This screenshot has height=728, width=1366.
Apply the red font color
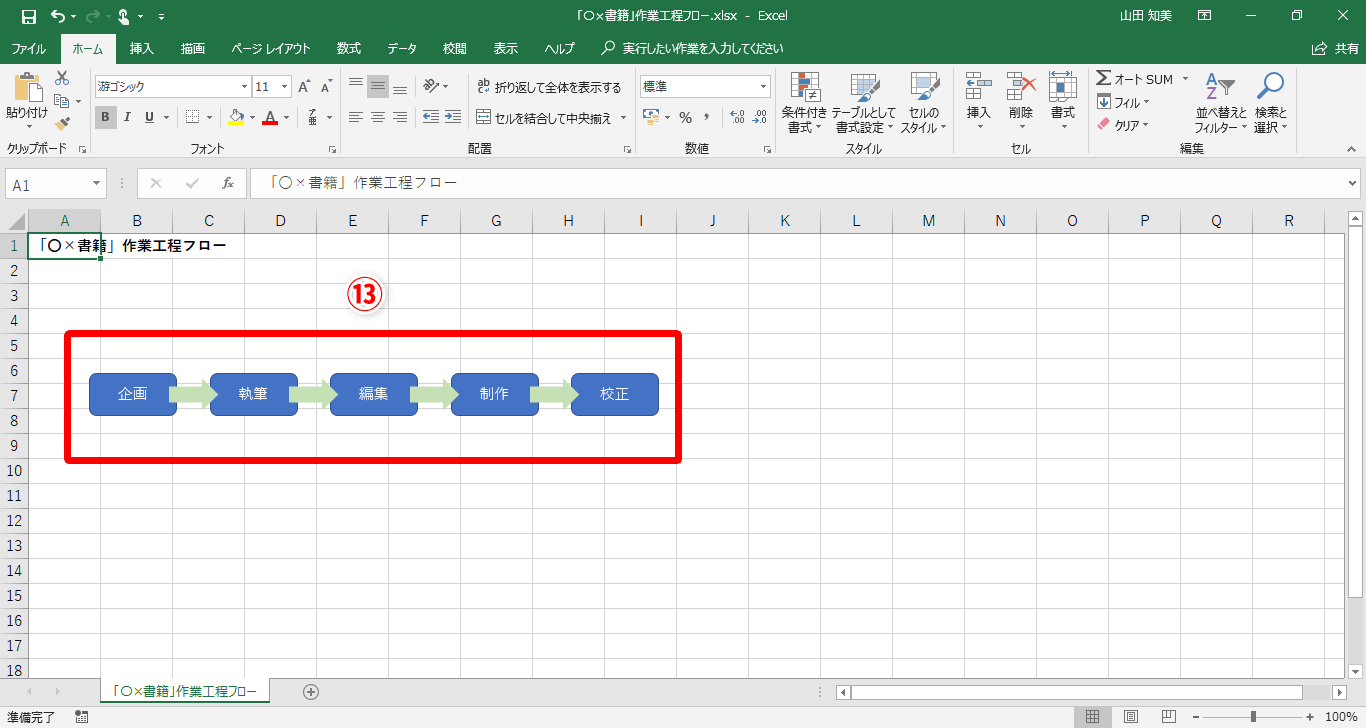(x=270, y=117)
